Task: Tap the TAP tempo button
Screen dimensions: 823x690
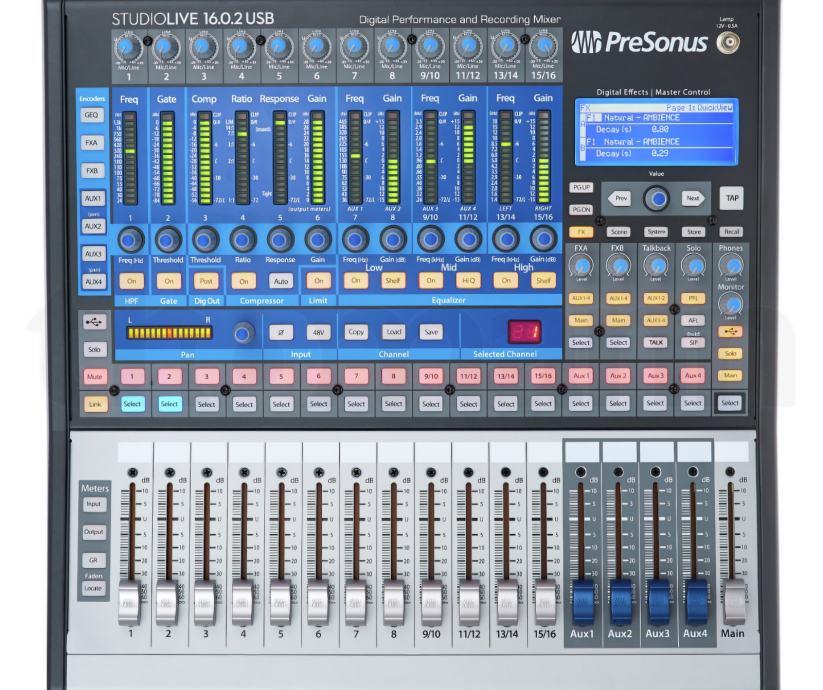Action: pos(732,198)
